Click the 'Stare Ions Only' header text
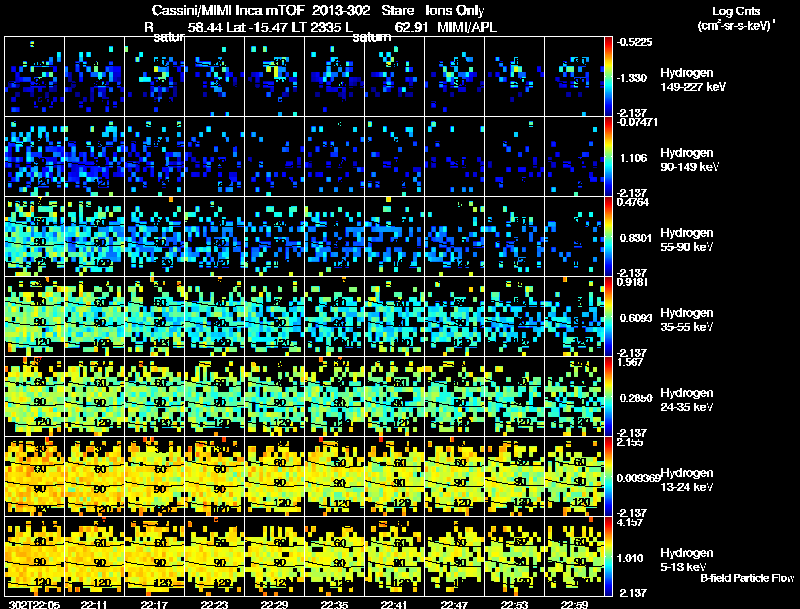 click(433, 10)
